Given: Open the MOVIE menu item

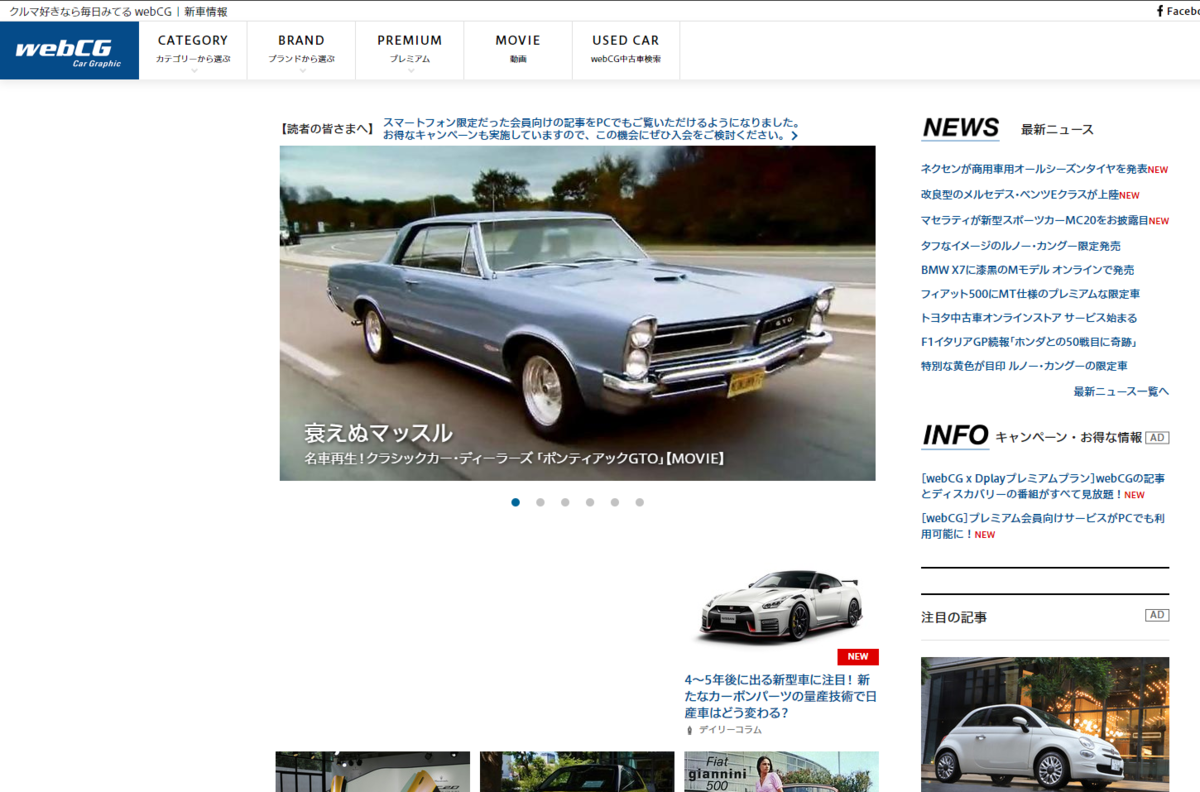Looking at the screenshot, I should [x=517, y=50].
